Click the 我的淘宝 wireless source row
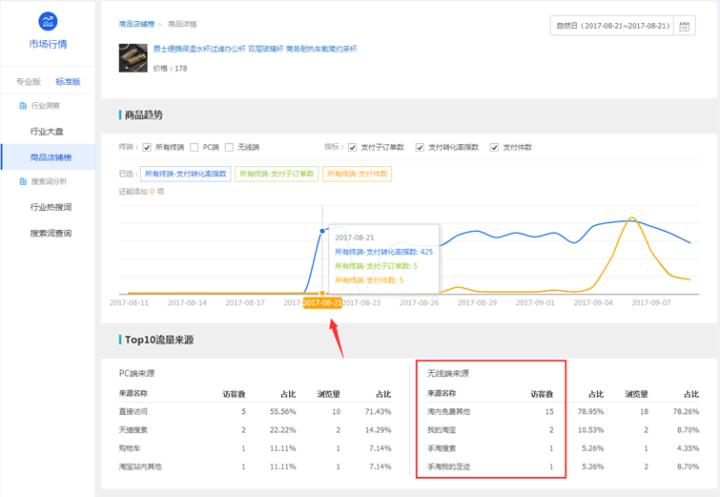The width and height of the screenshot is (720, 497). coord(563,430)
